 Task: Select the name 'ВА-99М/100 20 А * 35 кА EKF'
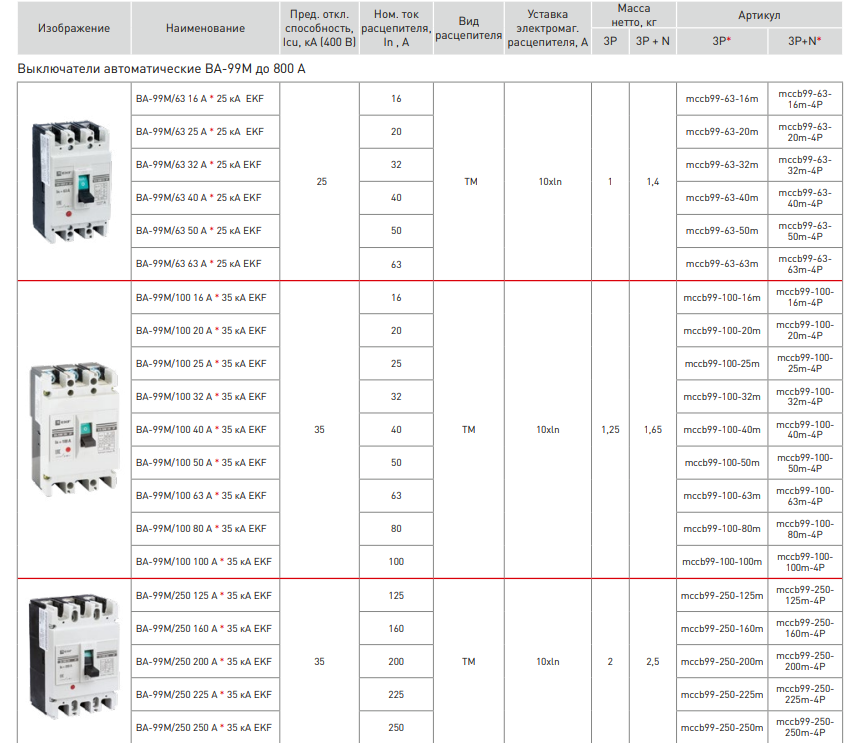[201, 330]
